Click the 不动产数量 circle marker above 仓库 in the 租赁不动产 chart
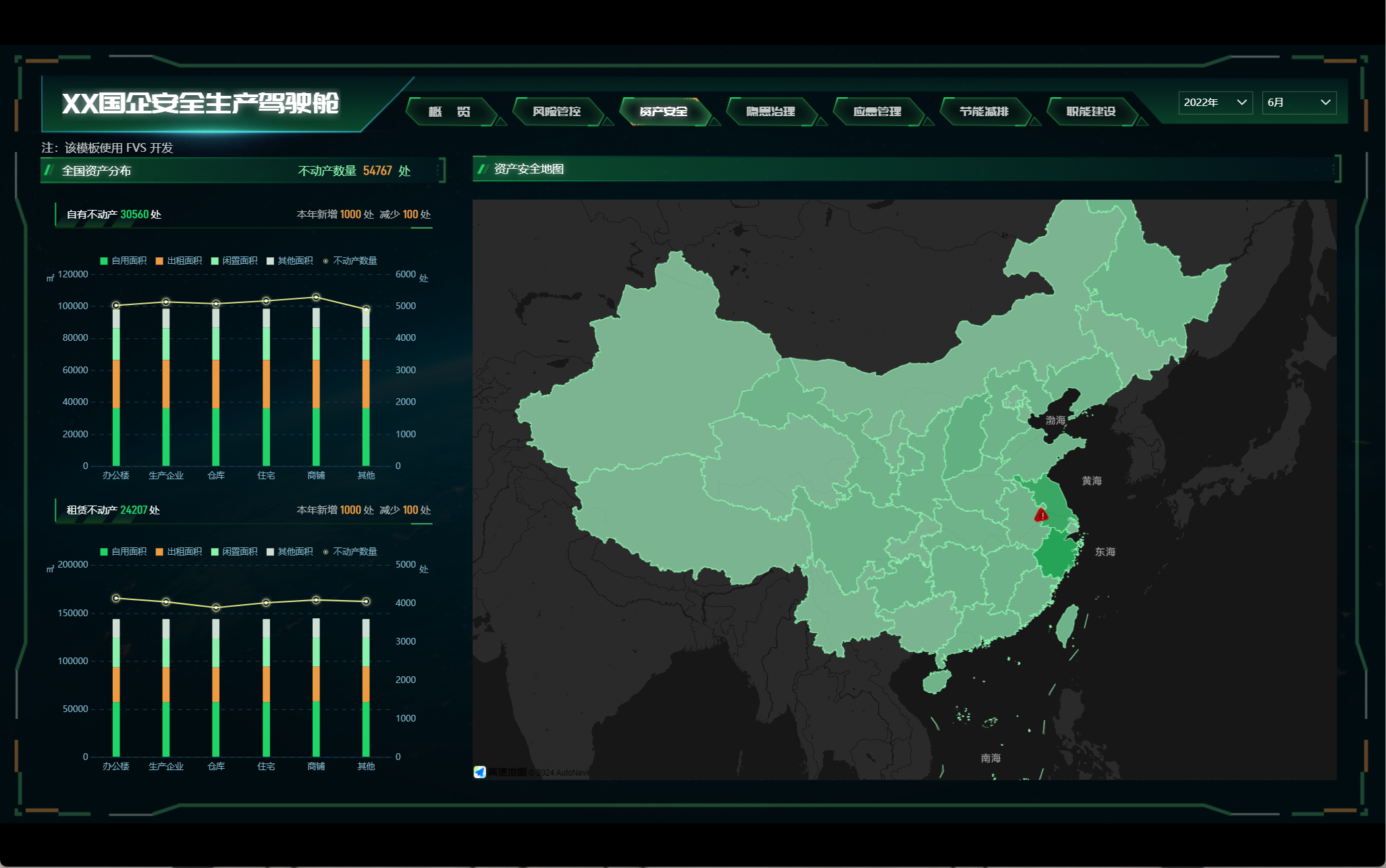The image size is (1386, 868). (x=216, y=607)
